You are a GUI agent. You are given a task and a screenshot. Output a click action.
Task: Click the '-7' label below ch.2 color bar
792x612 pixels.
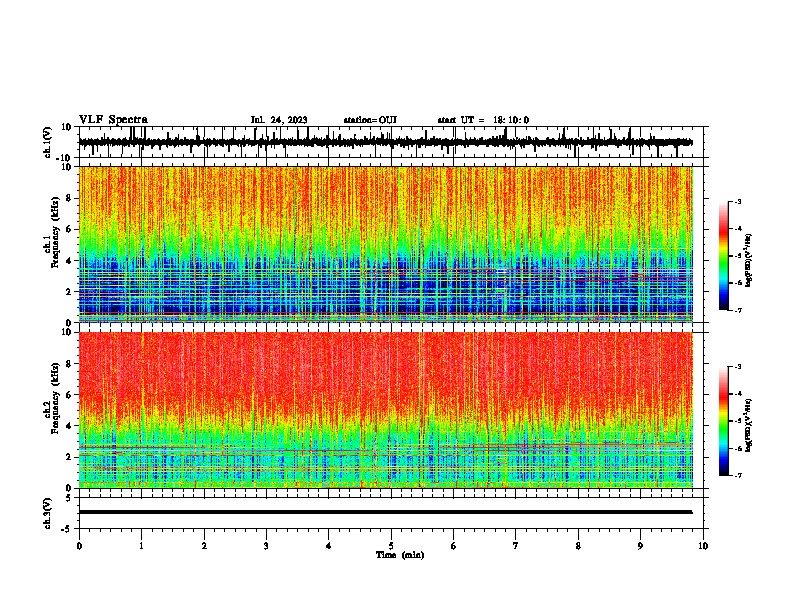[x=737, y=475]
